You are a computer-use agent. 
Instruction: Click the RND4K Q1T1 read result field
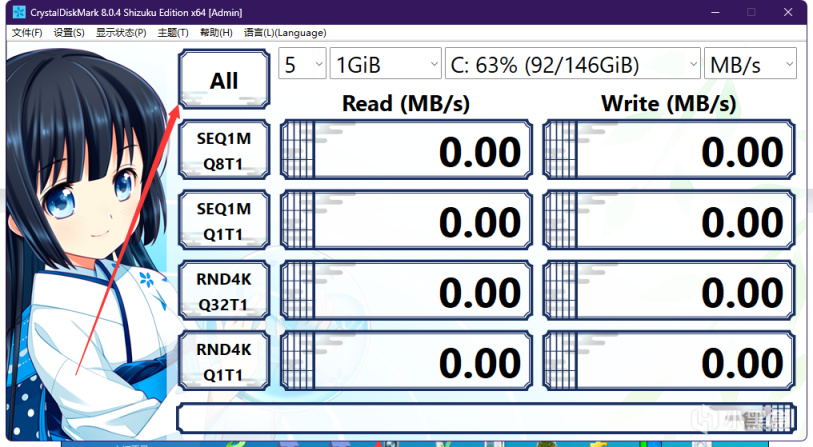click(x=406, y=361)
